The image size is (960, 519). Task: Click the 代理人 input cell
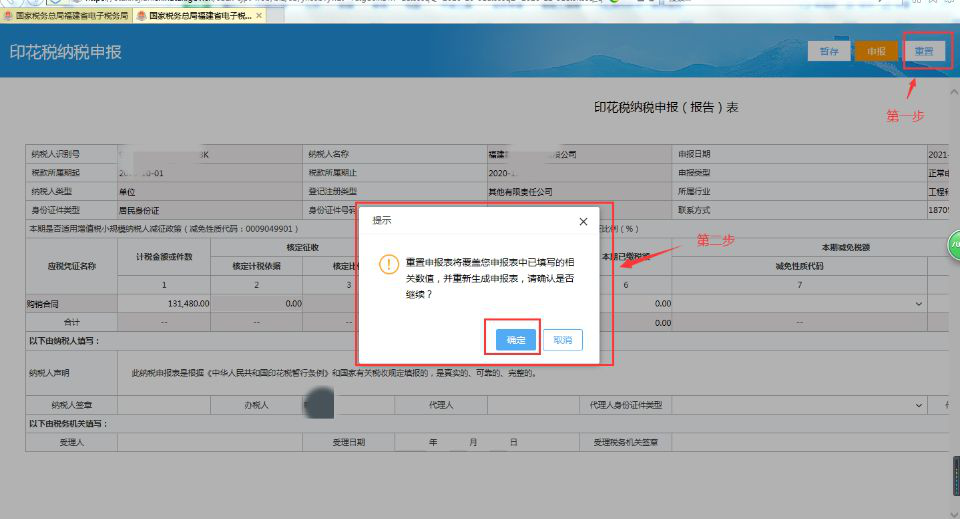530,405
